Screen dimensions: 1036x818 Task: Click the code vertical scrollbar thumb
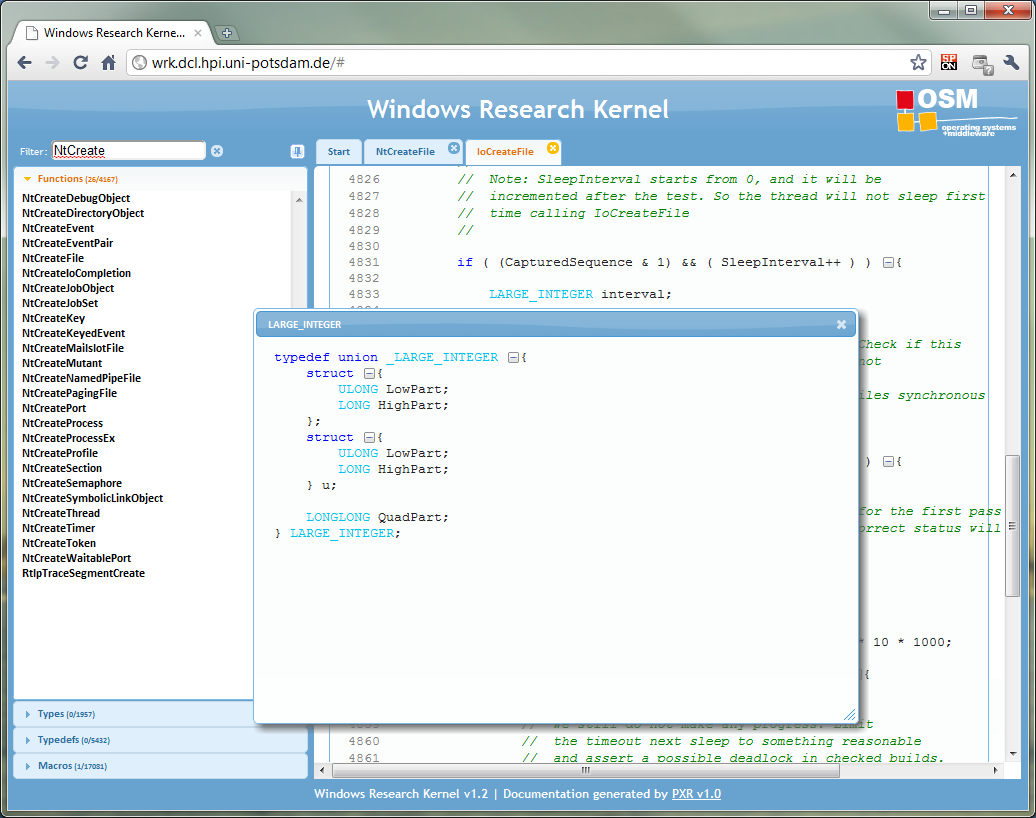pos(1012,526)
